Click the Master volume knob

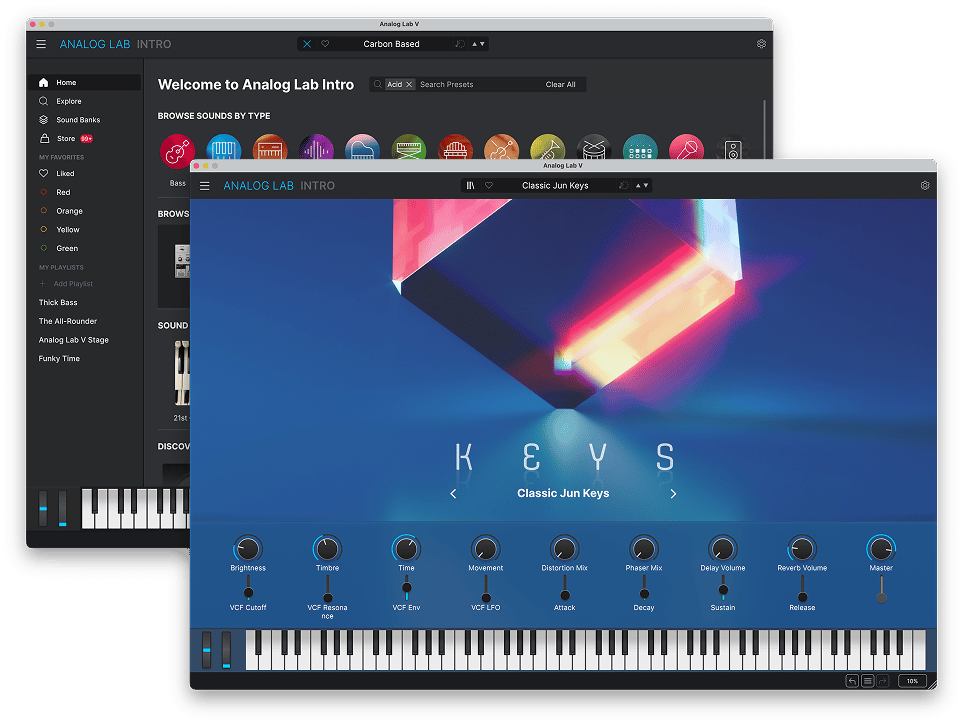pyautogui.click(x=881, y=548)
